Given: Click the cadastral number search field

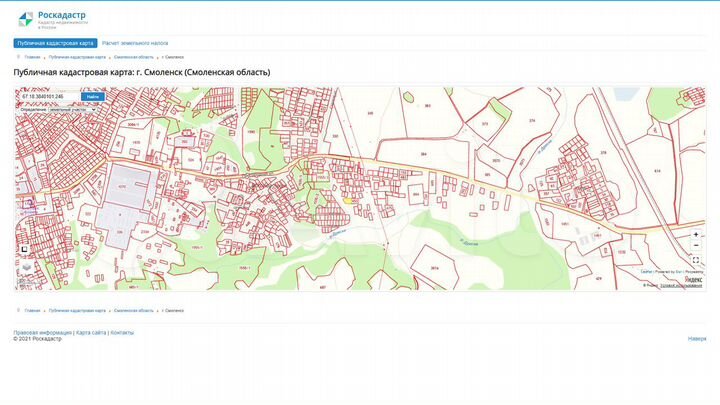Looking at the screenshot, I should coord(48,97).
